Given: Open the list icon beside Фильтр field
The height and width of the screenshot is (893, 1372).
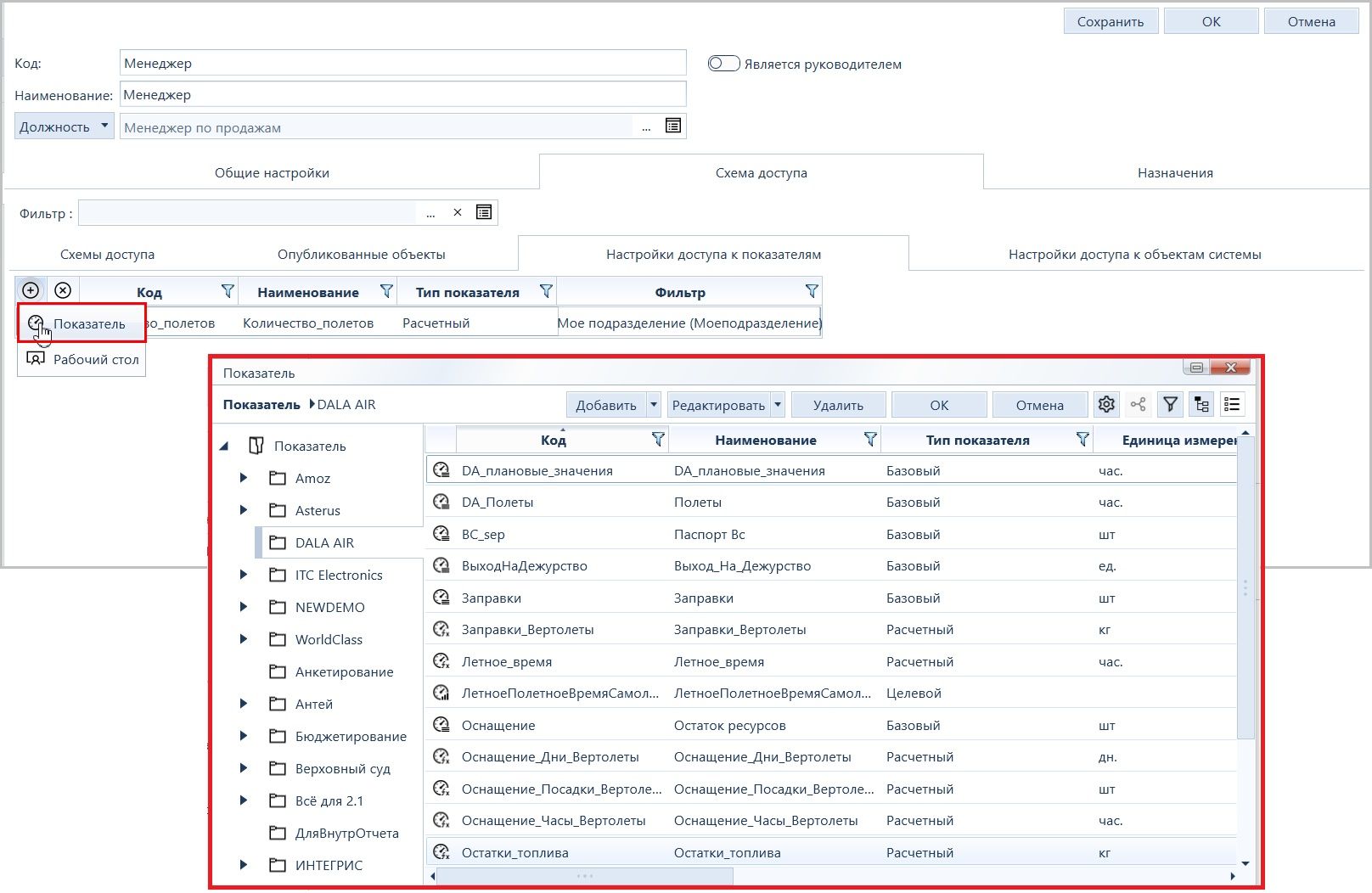Looking at the screenshot, I should pos(484,212).
